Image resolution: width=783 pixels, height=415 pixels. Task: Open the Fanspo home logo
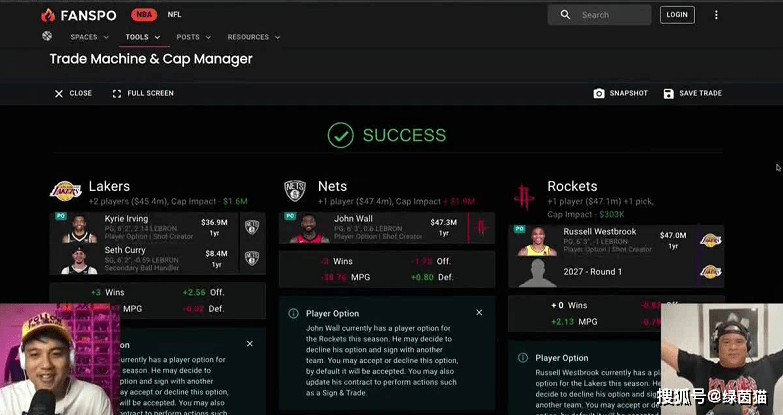tap(78, 15)
